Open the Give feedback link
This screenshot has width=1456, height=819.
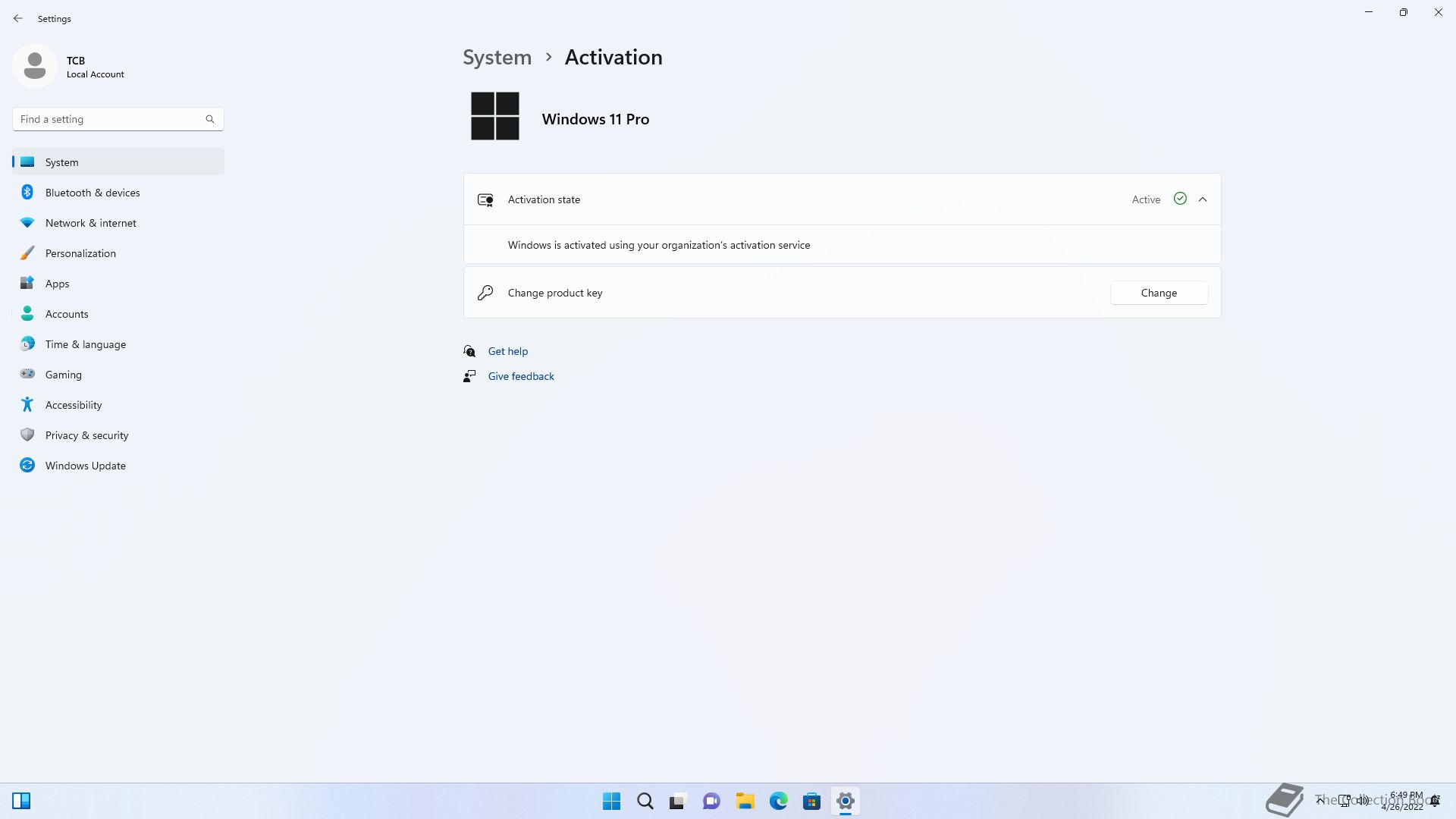point(521,376)
